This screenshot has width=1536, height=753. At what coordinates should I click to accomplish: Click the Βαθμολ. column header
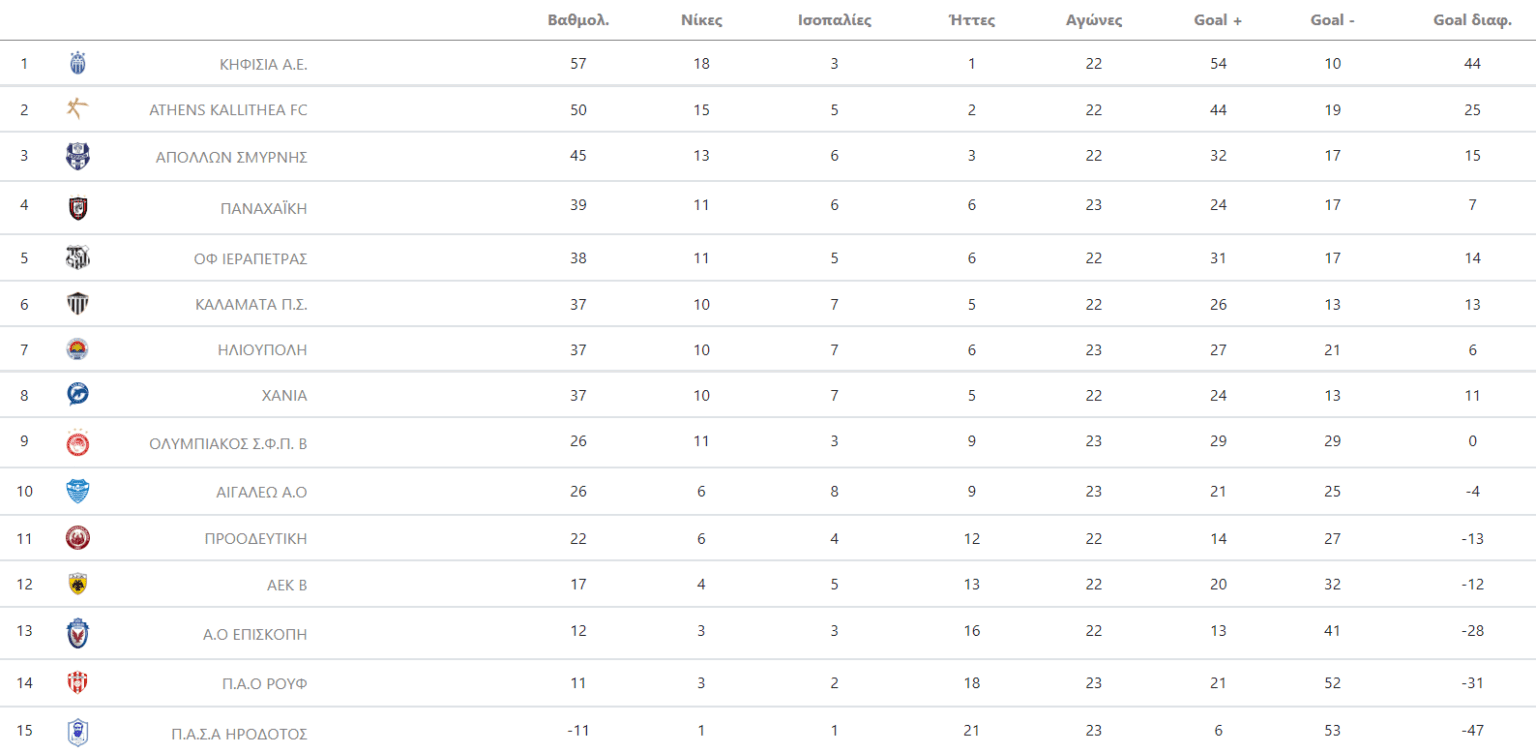578,20
